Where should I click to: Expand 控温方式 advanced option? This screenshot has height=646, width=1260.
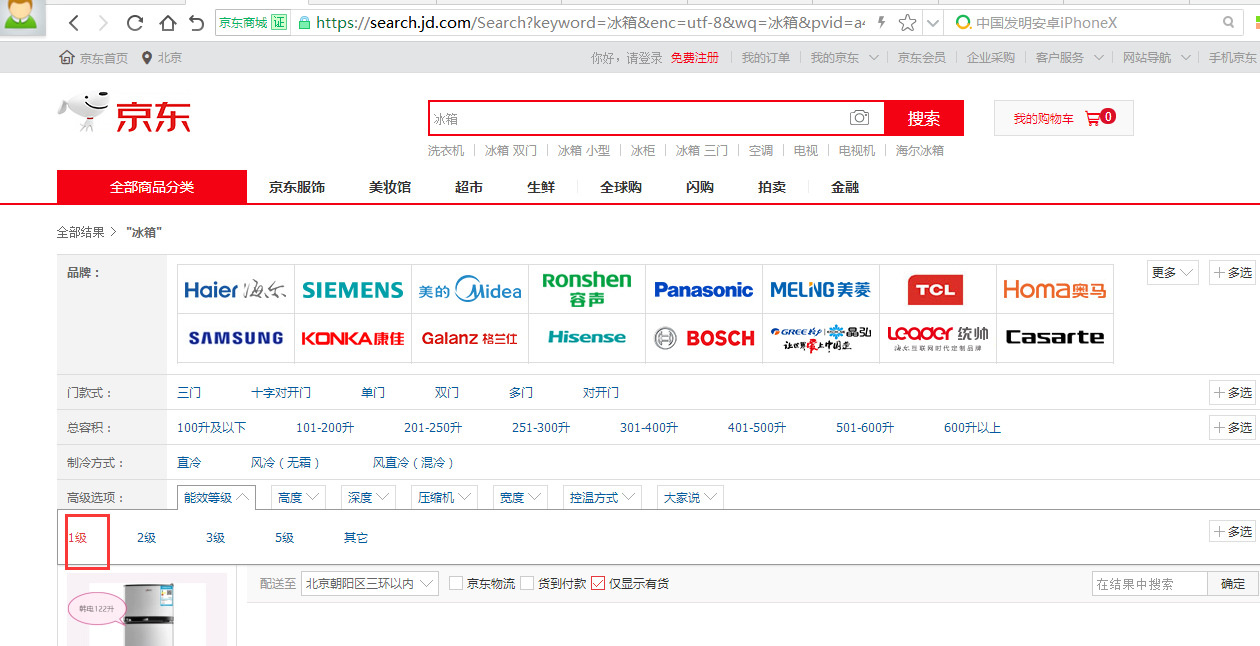point(600,497)
